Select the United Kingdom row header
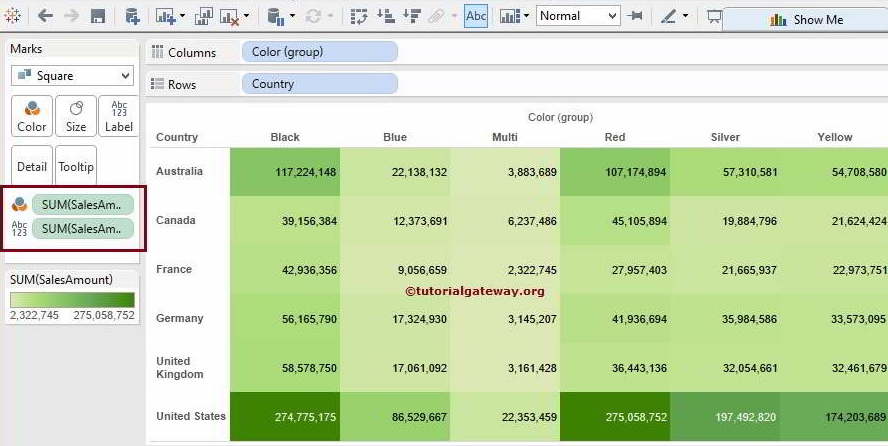This screenshot has width=888, height=446. [x=180, y=367]
